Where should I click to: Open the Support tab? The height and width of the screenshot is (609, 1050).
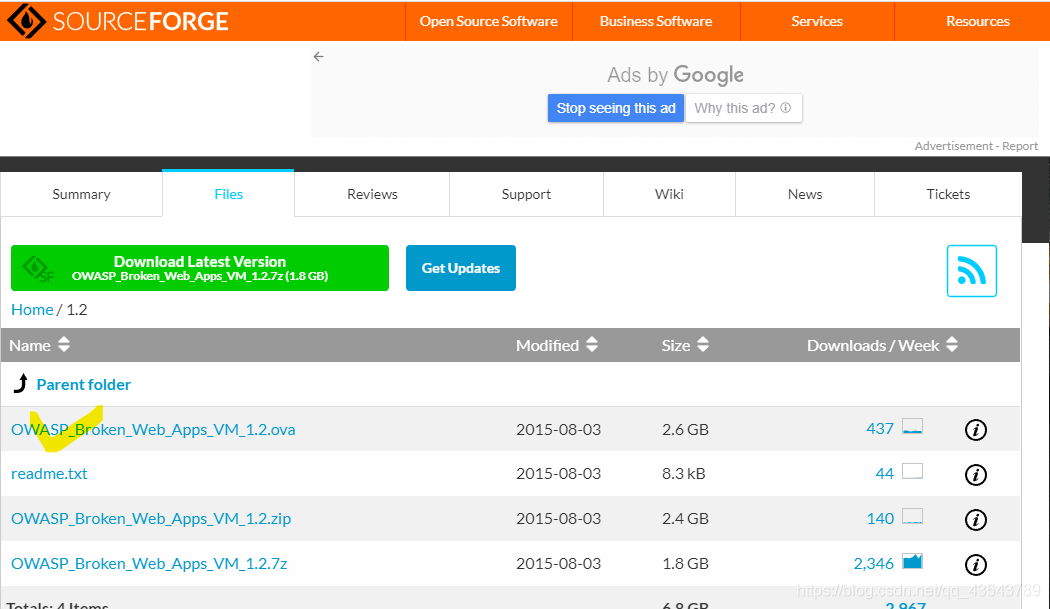[526, 194]
